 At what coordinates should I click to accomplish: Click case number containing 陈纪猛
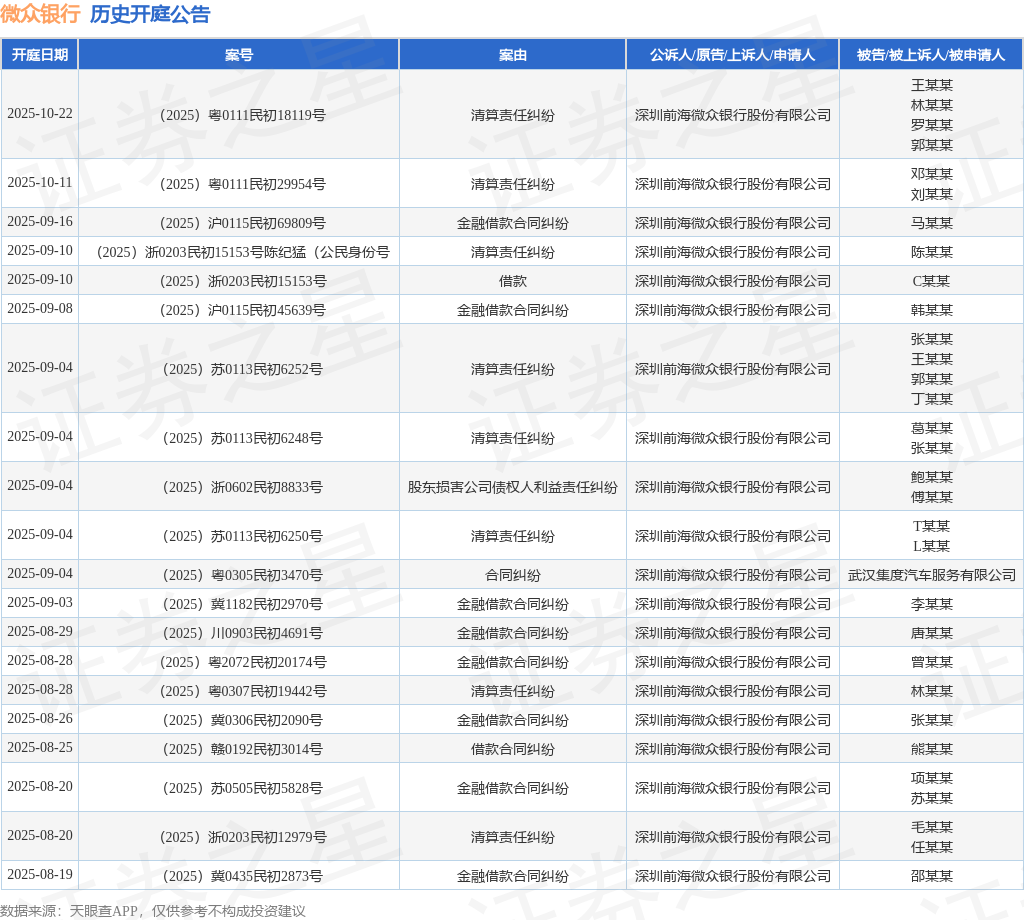(x=242, y=252)
